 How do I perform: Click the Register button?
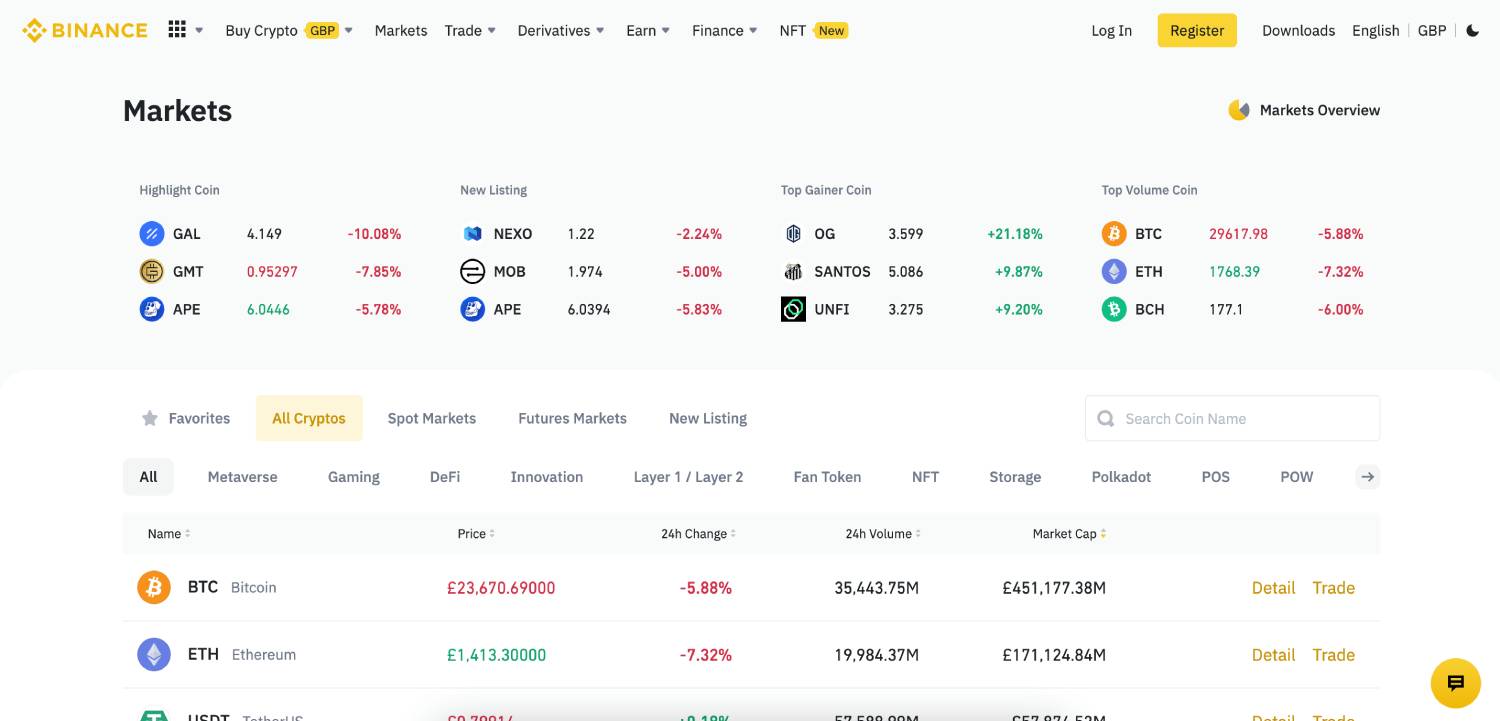[x=1197, y=30]
